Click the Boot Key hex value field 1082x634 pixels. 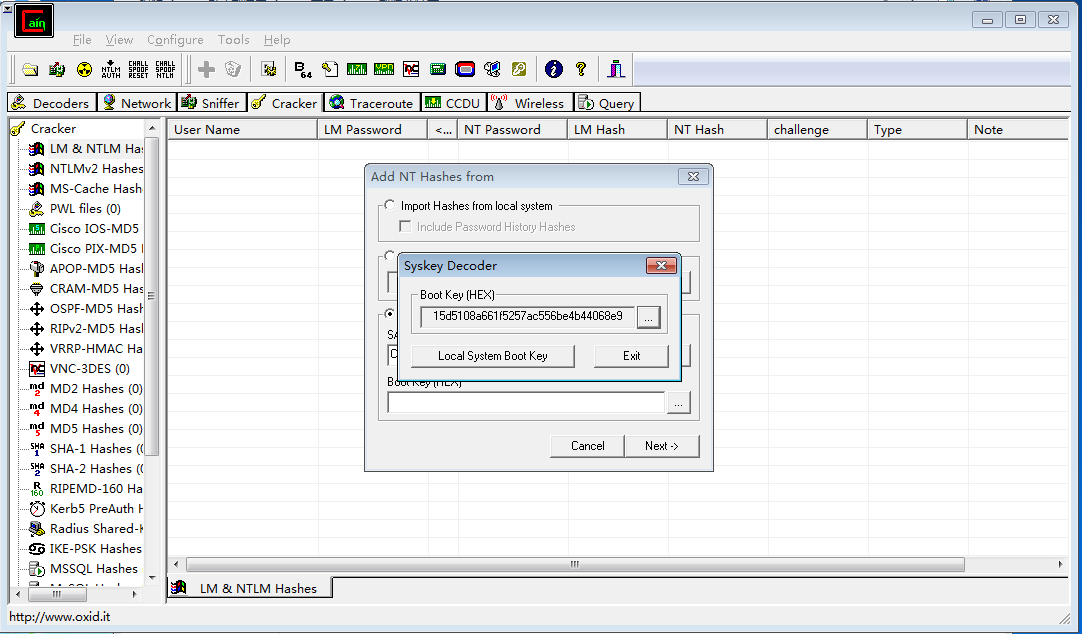point(528,317)
